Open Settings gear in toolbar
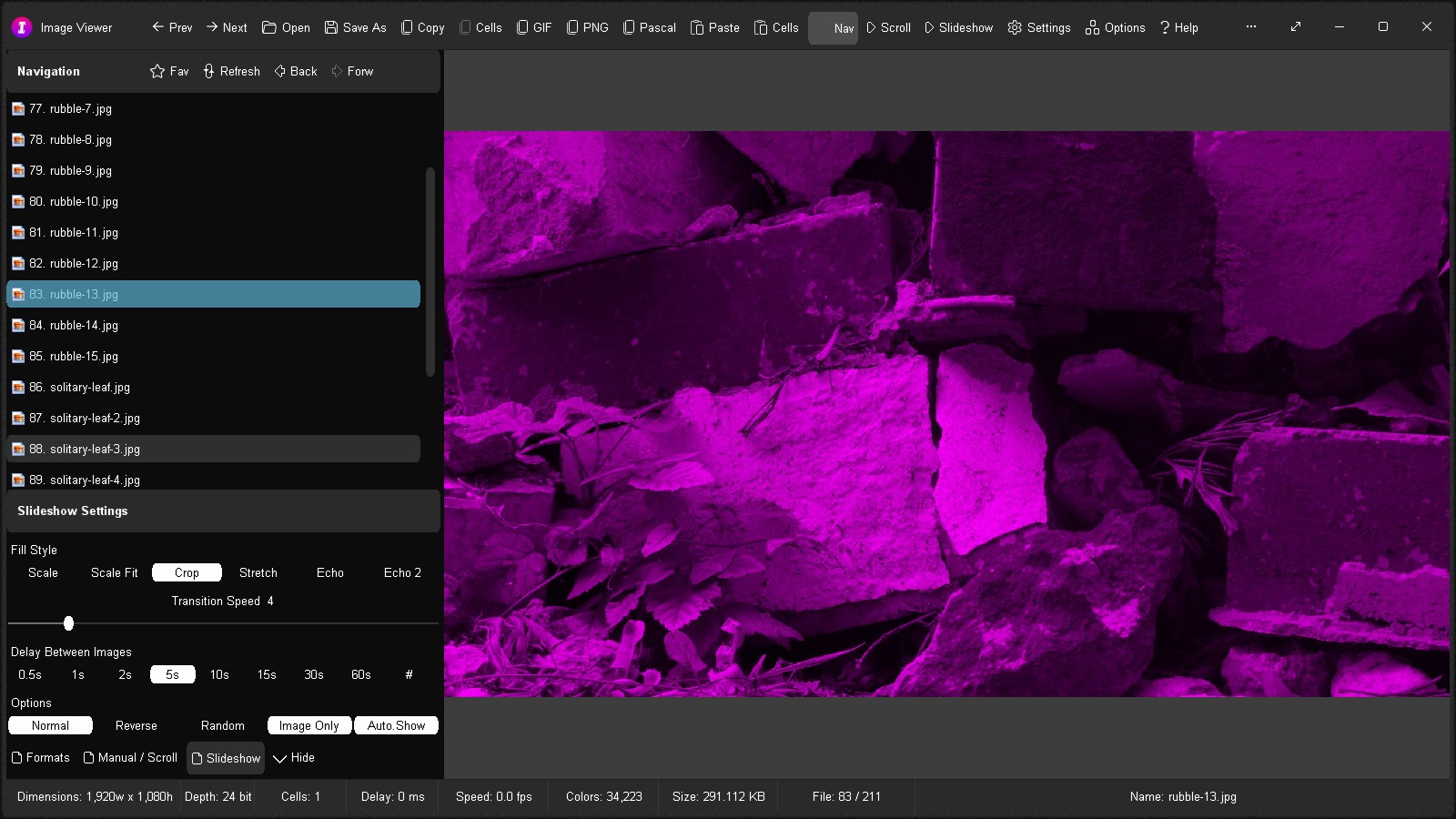Image resolution: width=1456 pixels, height=819 pixels. coord(1038,27)
